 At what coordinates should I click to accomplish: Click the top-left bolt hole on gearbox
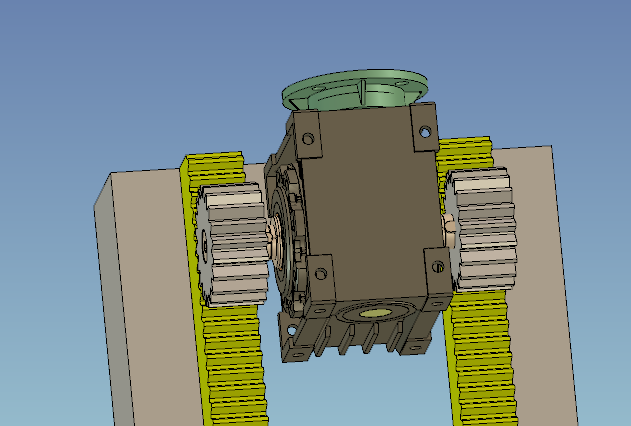pyautogui.click(x=309, y=139)
